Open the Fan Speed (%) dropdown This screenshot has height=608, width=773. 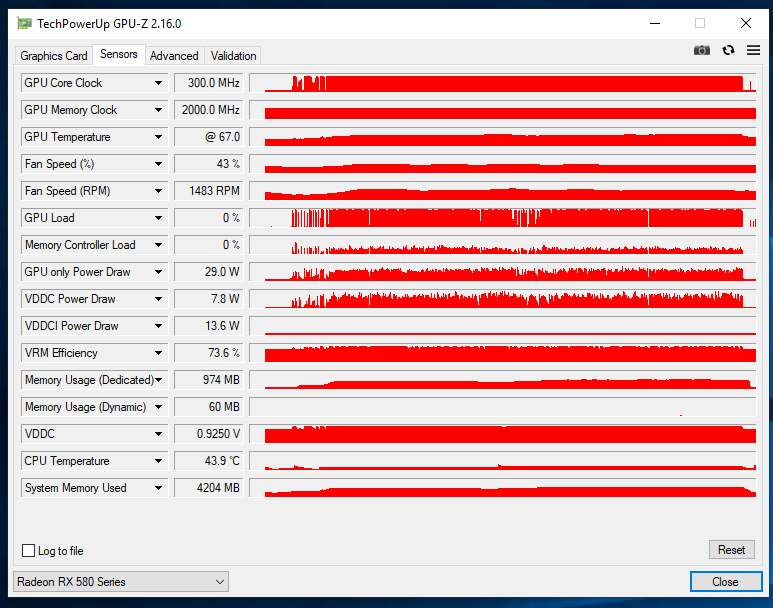(158, 164)
